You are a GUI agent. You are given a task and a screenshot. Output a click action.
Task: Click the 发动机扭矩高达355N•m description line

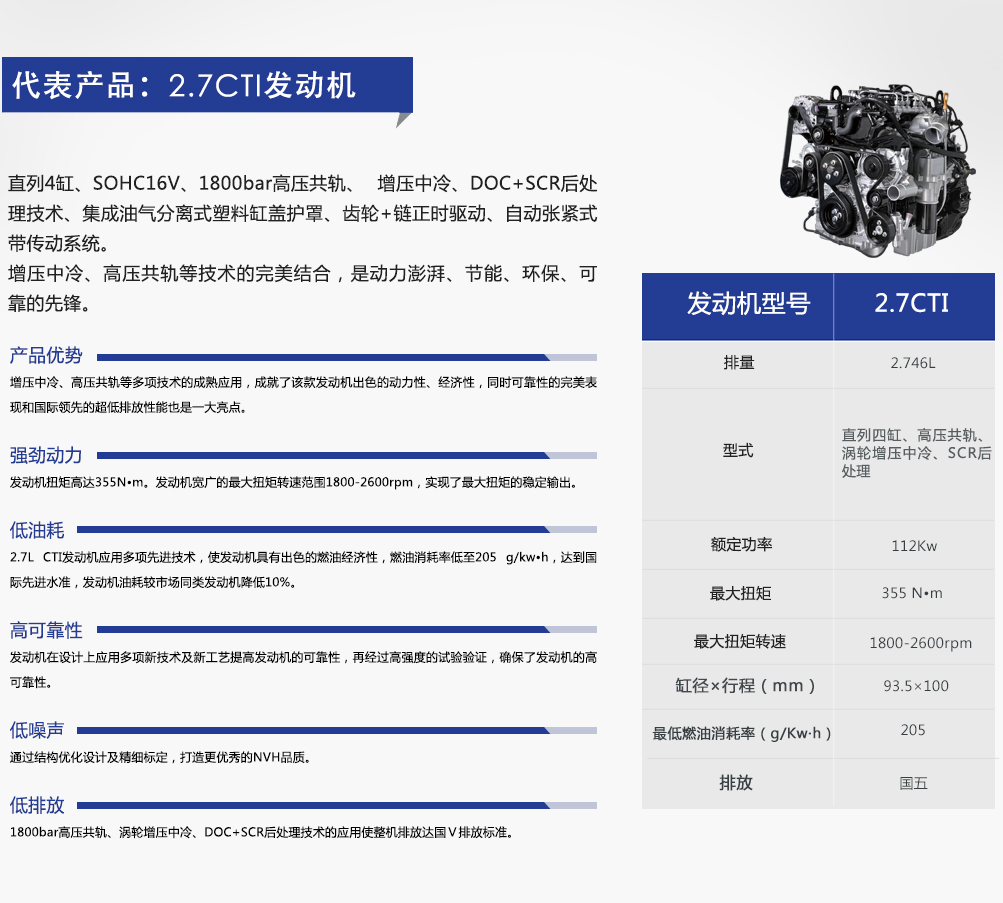(295, 482)
